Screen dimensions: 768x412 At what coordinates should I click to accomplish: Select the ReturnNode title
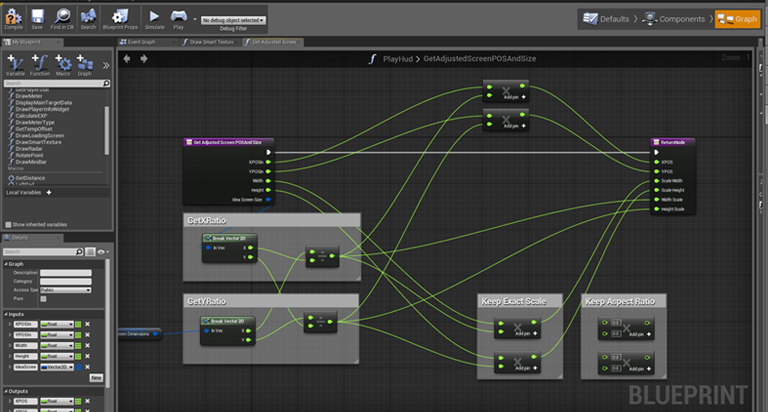[x=672, y=142]
